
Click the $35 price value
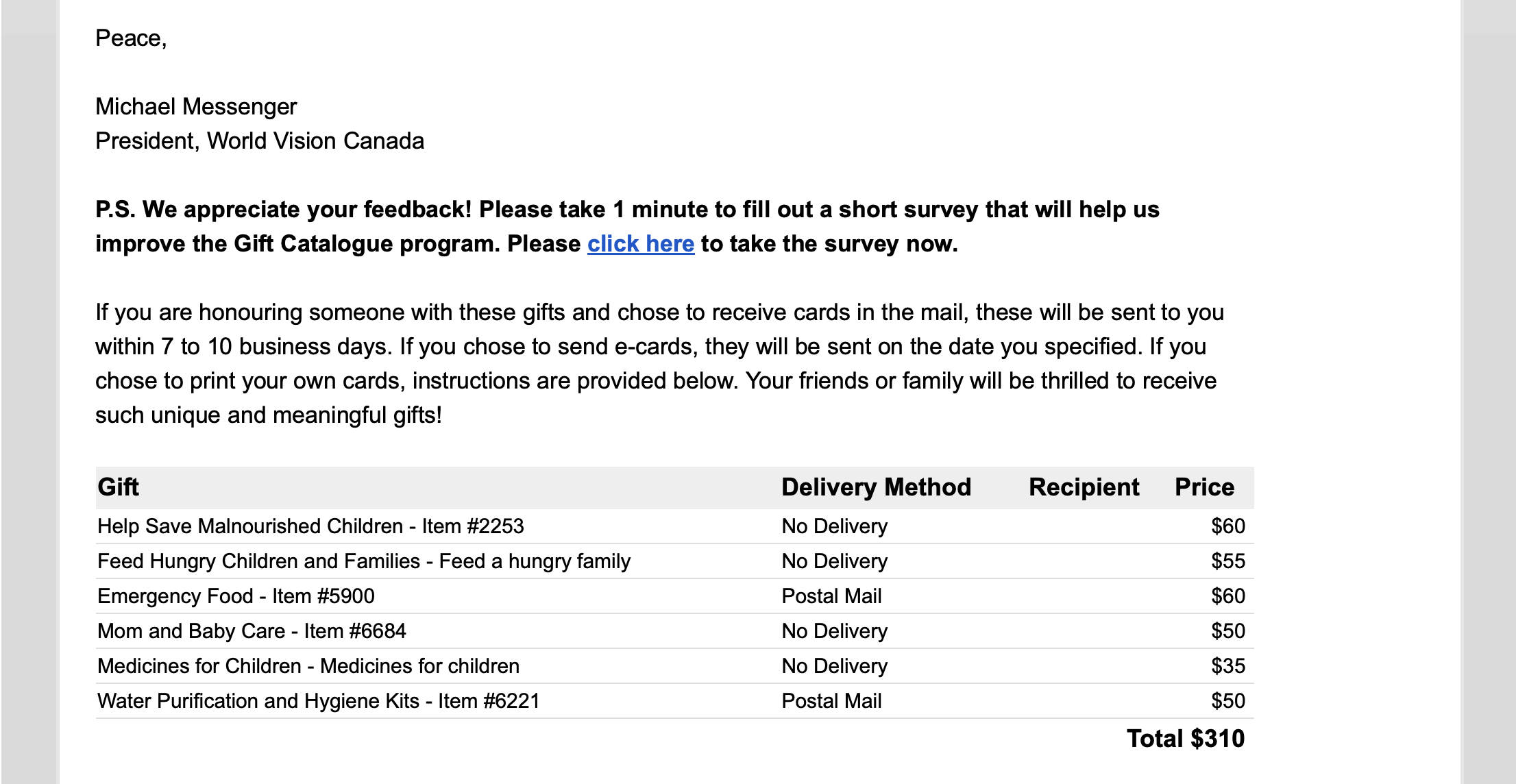coord(1227,666)
